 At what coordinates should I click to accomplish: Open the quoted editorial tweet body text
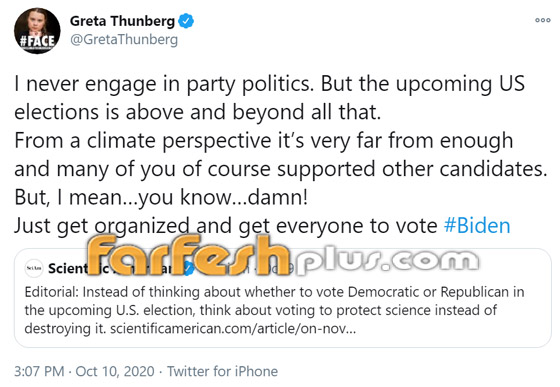pos(274,310)
